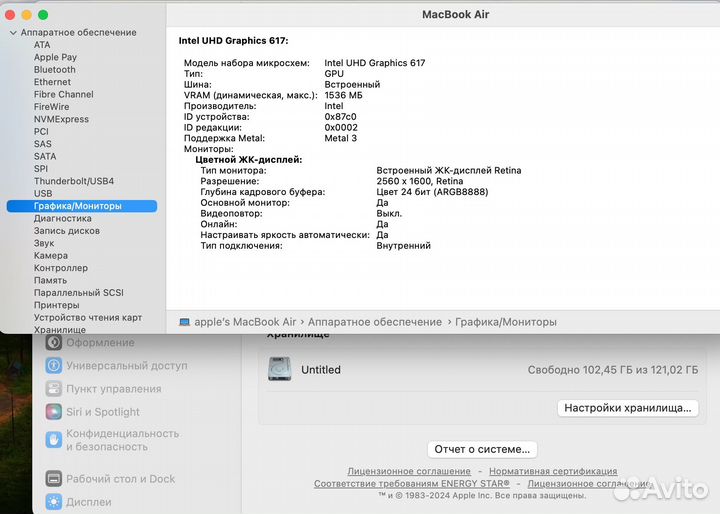
Task: Click the revision ID value 0x0002
Action: 341,128
